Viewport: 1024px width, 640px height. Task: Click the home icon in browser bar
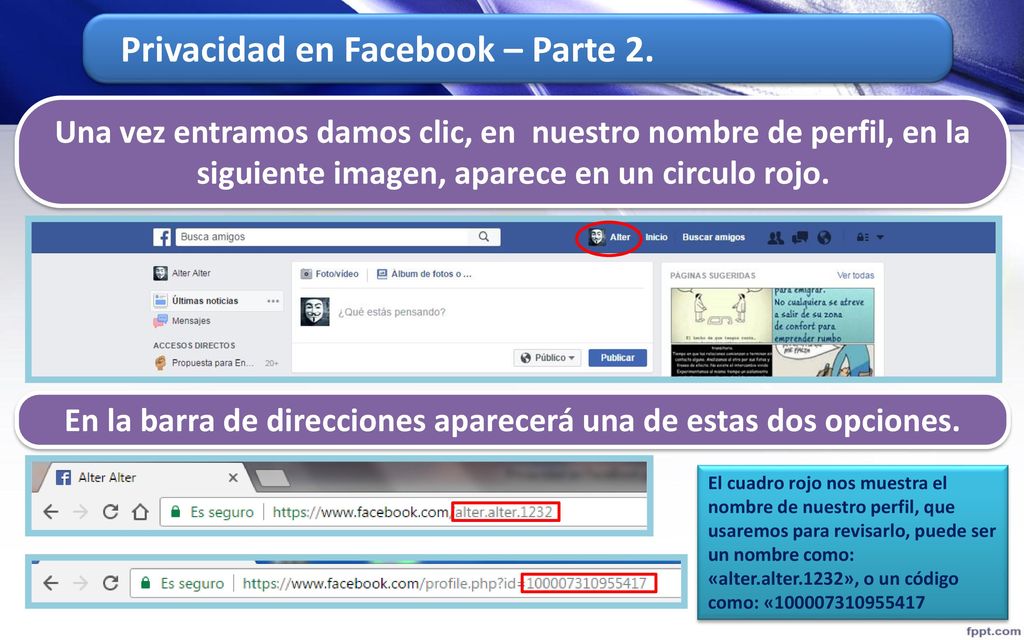pyautogui.click(x=140, y=512)
